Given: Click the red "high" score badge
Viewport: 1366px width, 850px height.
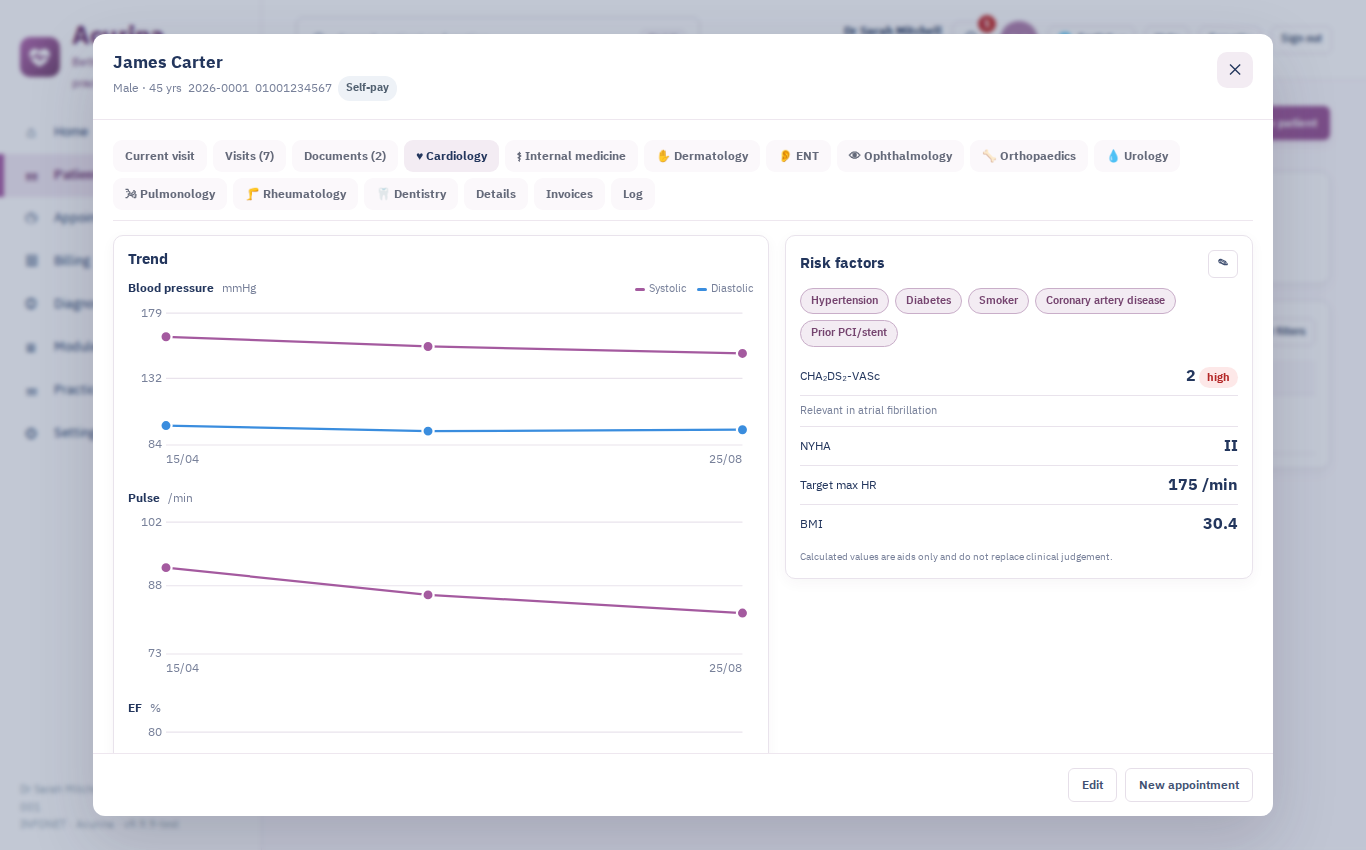Looking at the screenshot, I should click(1218, 377).
